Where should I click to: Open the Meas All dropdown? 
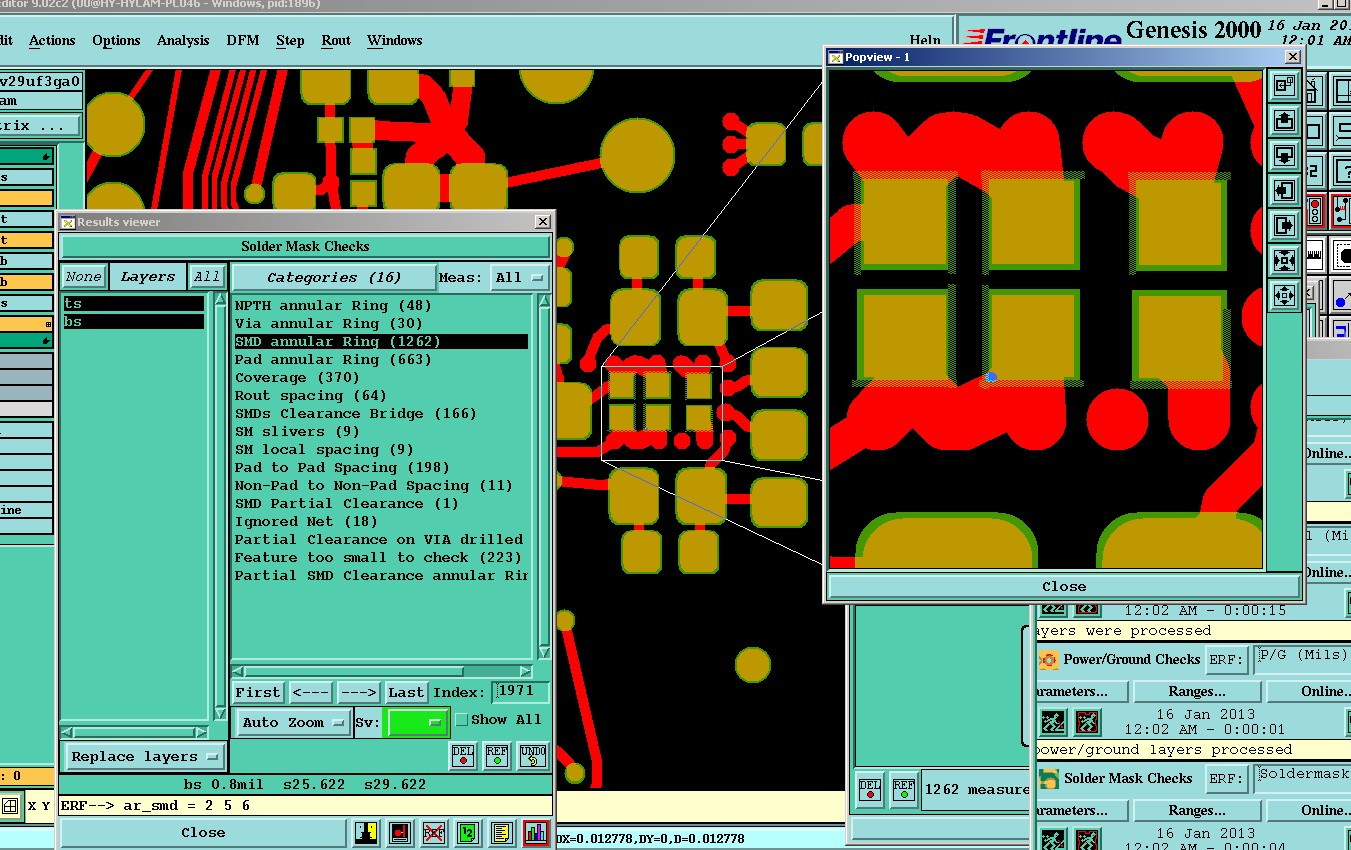click(519, 277)
